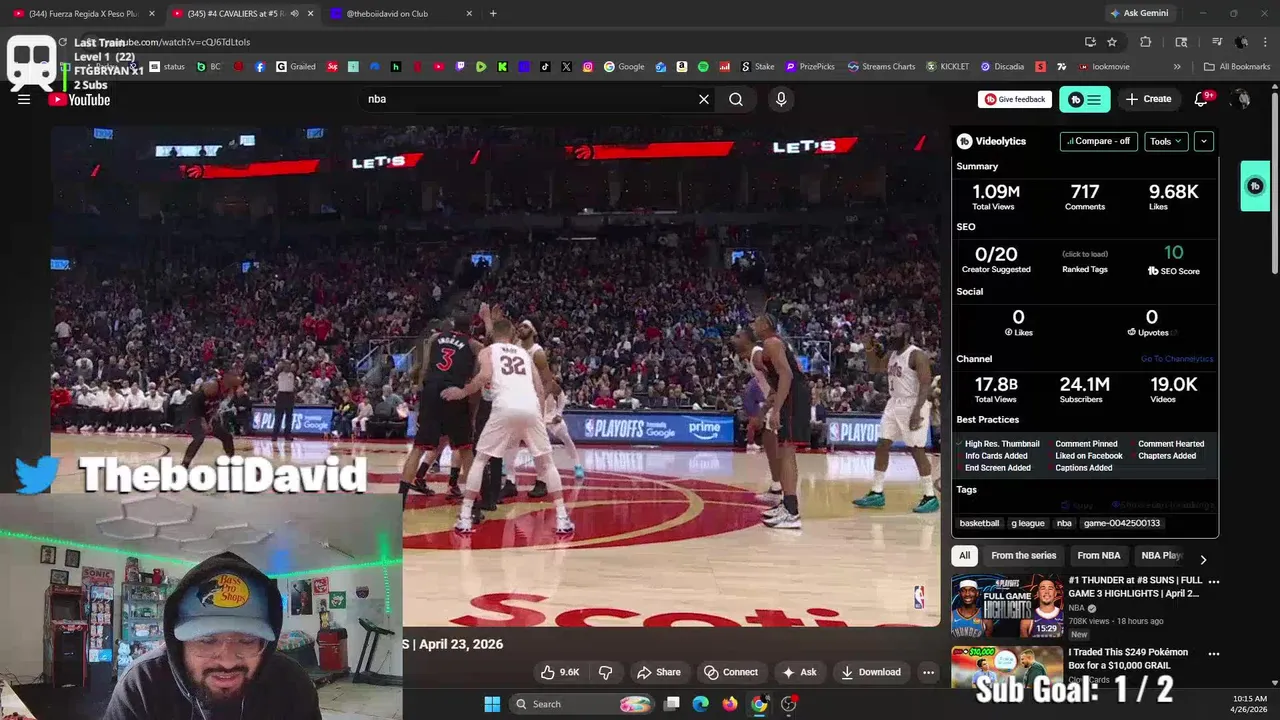The width and height of the screenshot is (1280, 720).
Task: Open the Videolytics Tools dropdown
Action: pyautogui.click(x=1166, y=141)
